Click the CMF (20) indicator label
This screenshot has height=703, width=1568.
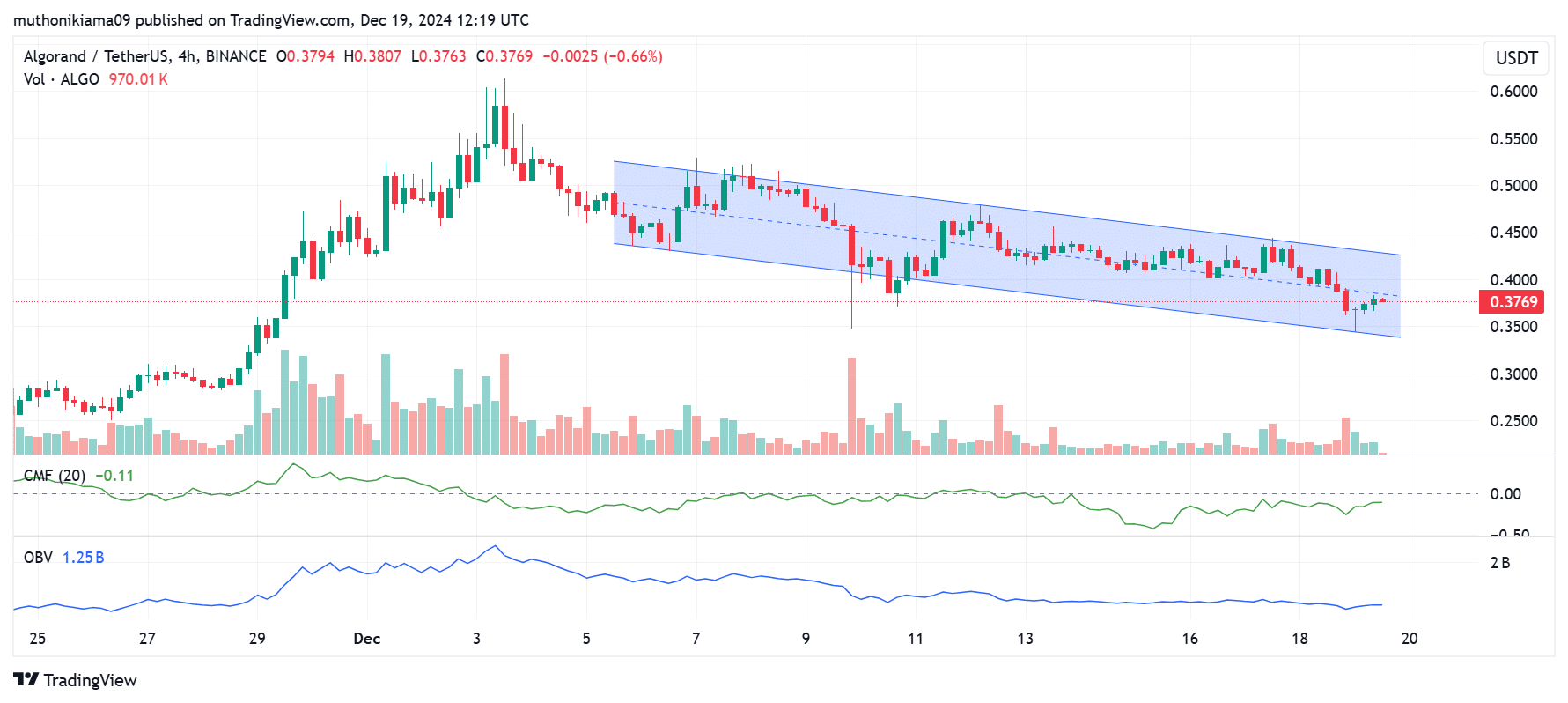point(55,476)
